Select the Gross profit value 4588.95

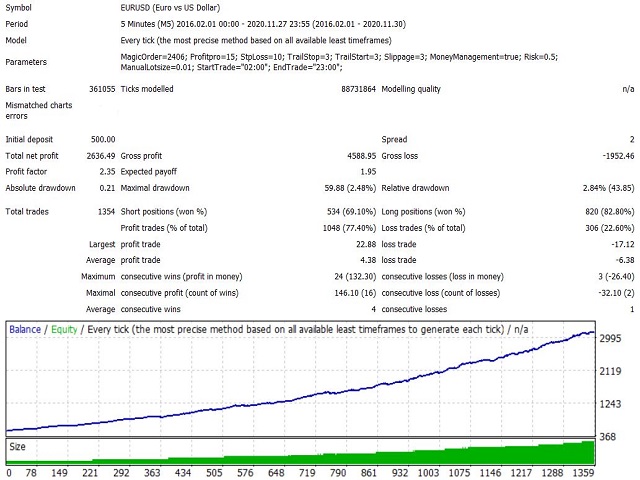pyautogui.click(x=362, y=156)
